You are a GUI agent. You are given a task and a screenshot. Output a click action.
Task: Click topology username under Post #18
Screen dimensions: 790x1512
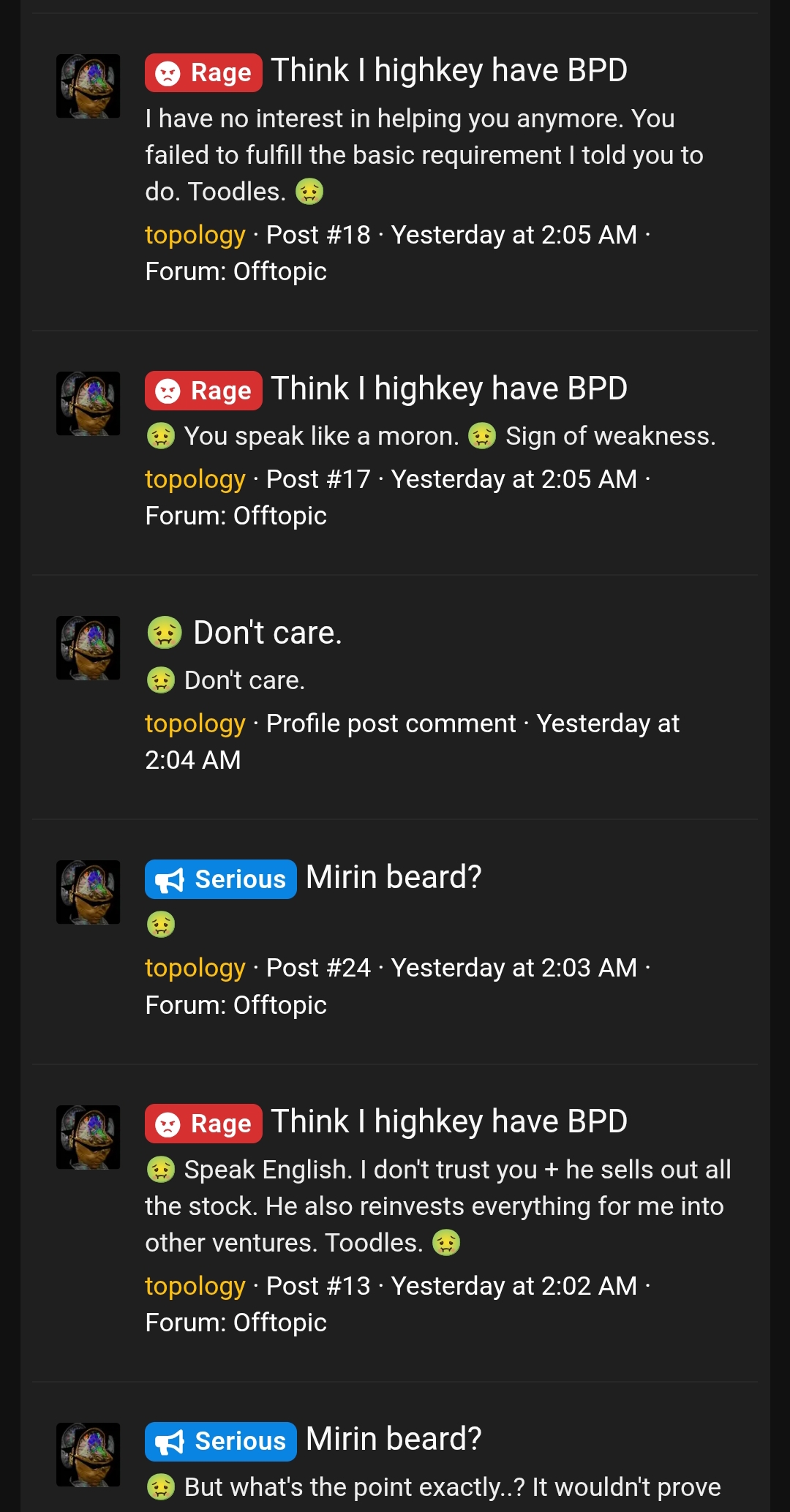click(195, 236)
